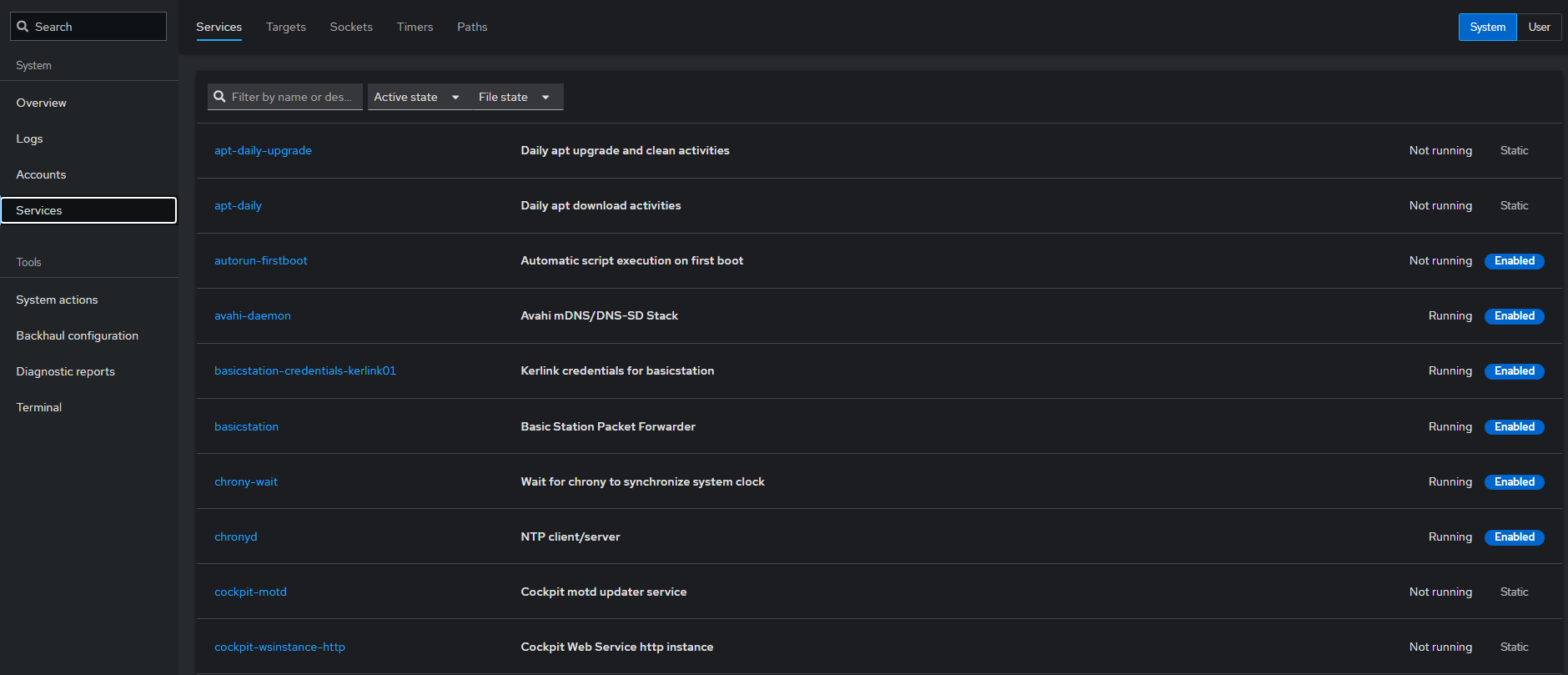Click the Enabled badge for chrony-wait
This screenshot has width=1568, height=675.
tap(1514, 482)
